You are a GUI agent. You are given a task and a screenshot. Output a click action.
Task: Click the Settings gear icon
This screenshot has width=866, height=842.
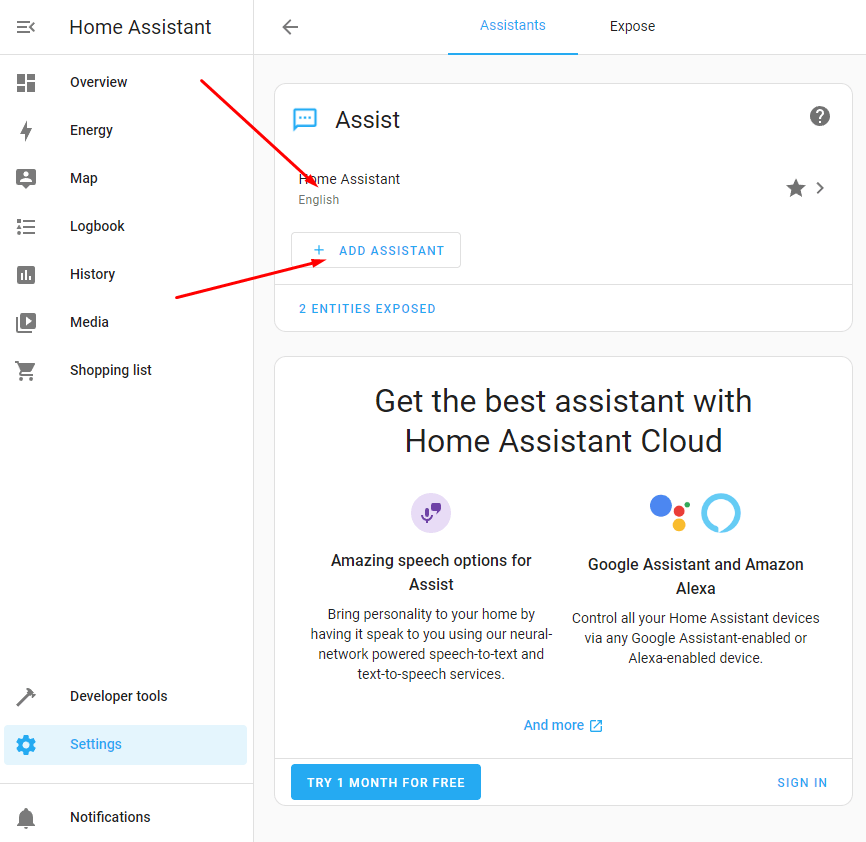pos(26,745)
